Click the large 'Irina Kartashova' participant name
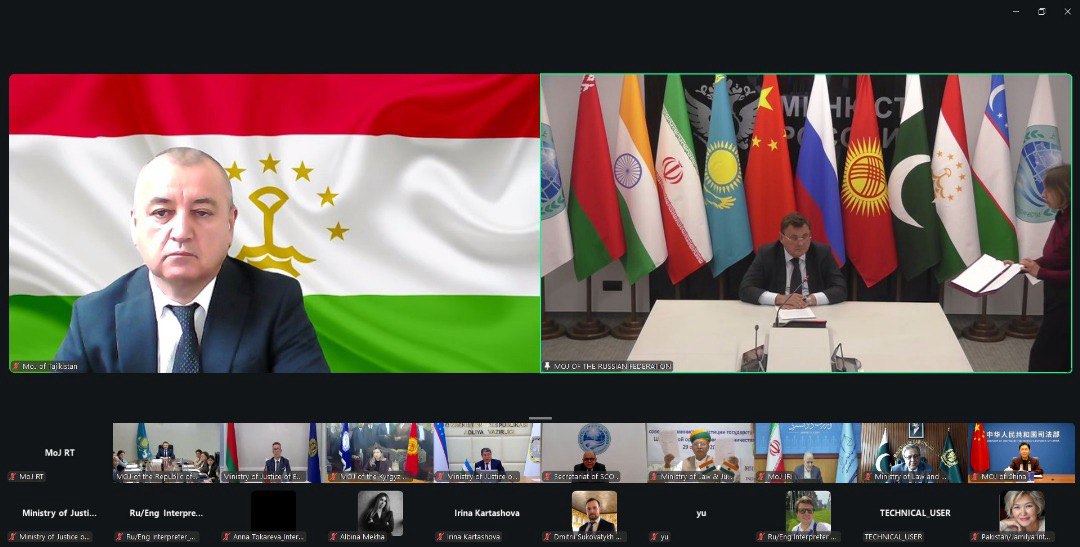The width and height of the screenshot is (1080, 547). coord(487,513)
